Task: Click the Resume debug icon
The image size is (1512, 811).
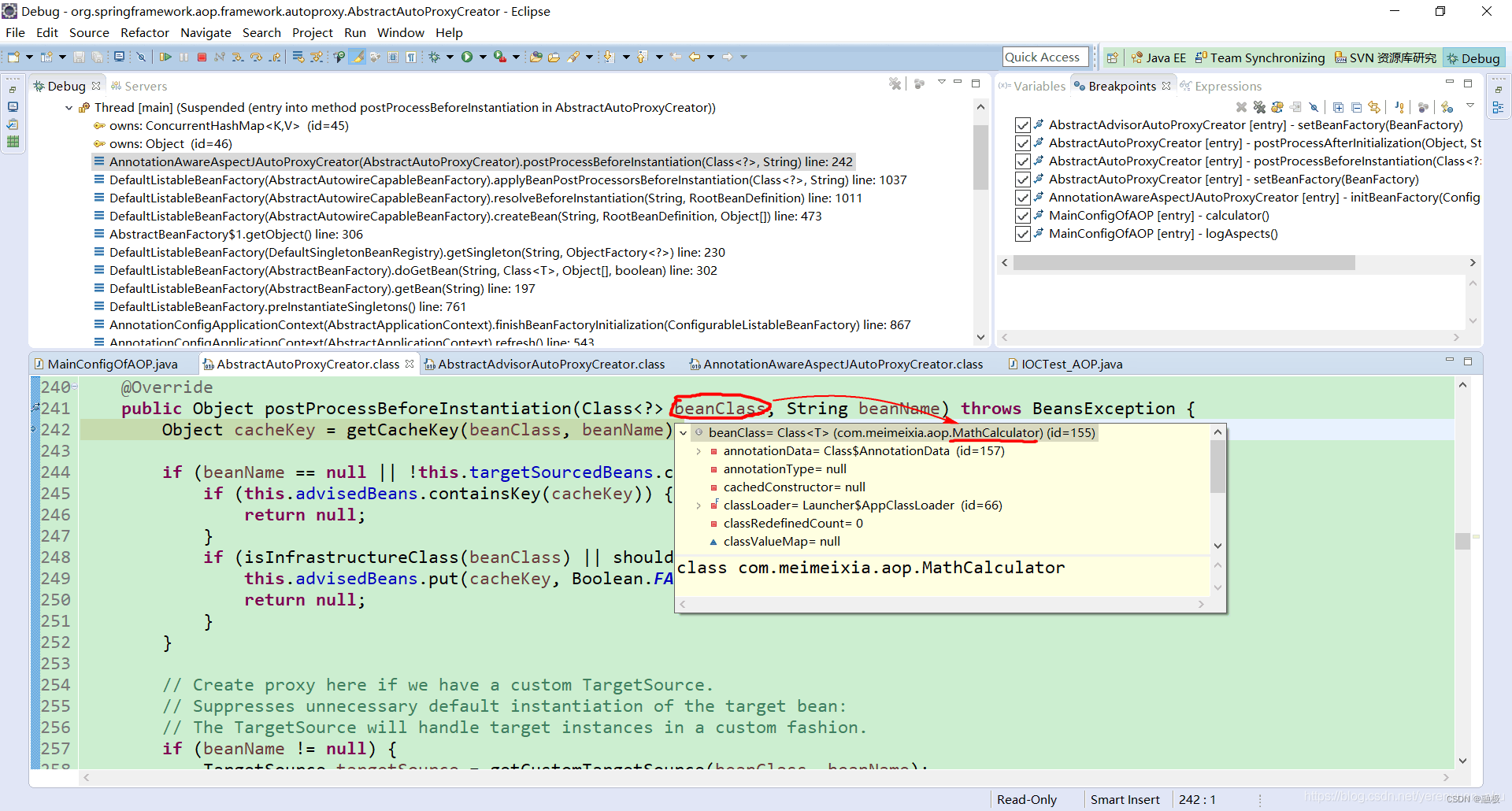Action: tap(166, 57)
